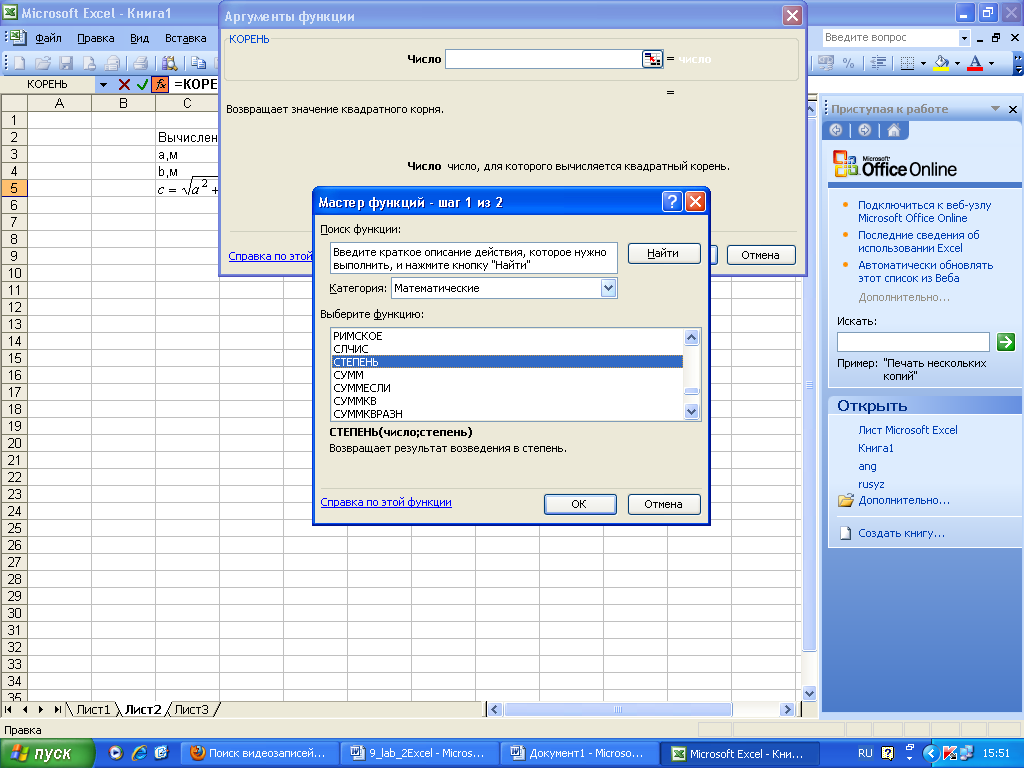
Task: Click the Borders toolbar icon
Action: [907, 63]
